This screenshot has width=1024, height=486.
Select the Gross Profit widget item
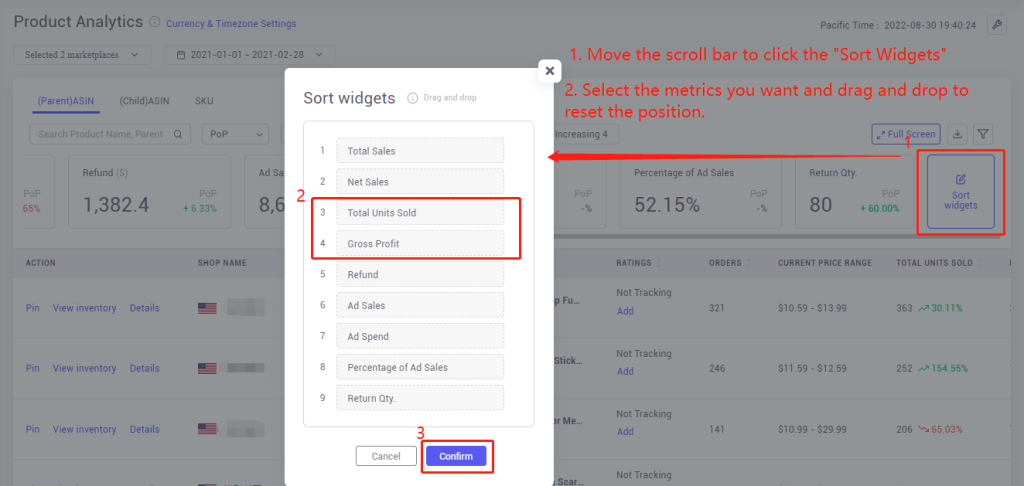(420, 244)
